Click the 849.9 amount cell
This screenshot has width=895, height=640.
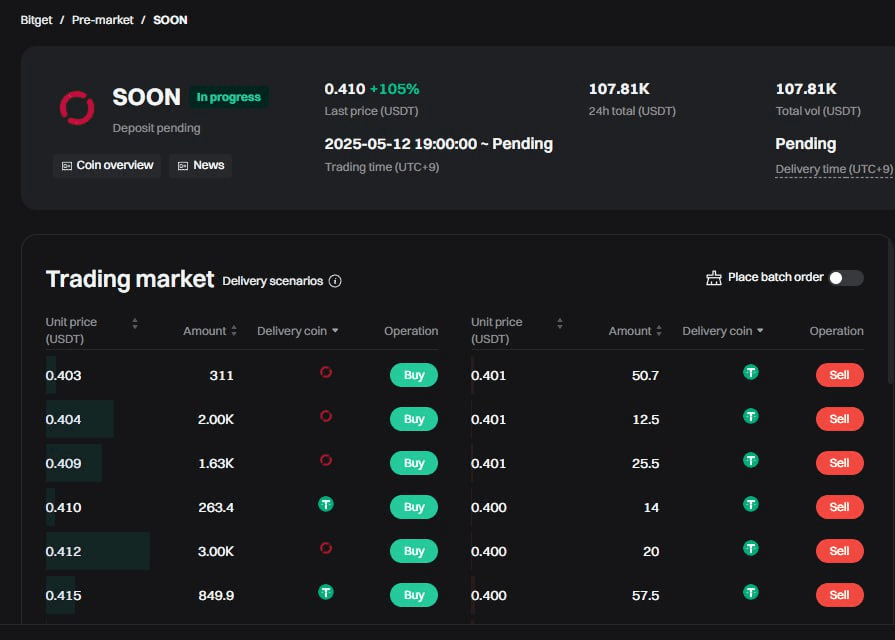(x=216, y=595)
